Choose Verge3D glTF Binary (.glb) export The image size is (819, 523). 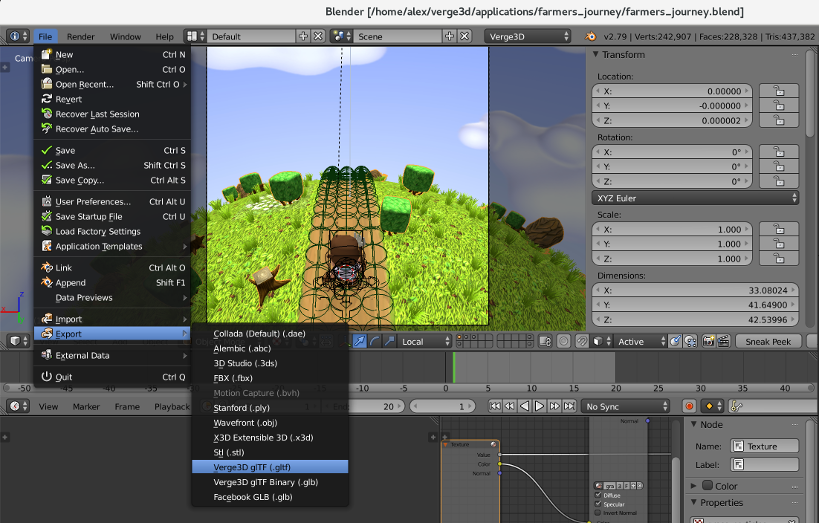(x=270, y=482)
